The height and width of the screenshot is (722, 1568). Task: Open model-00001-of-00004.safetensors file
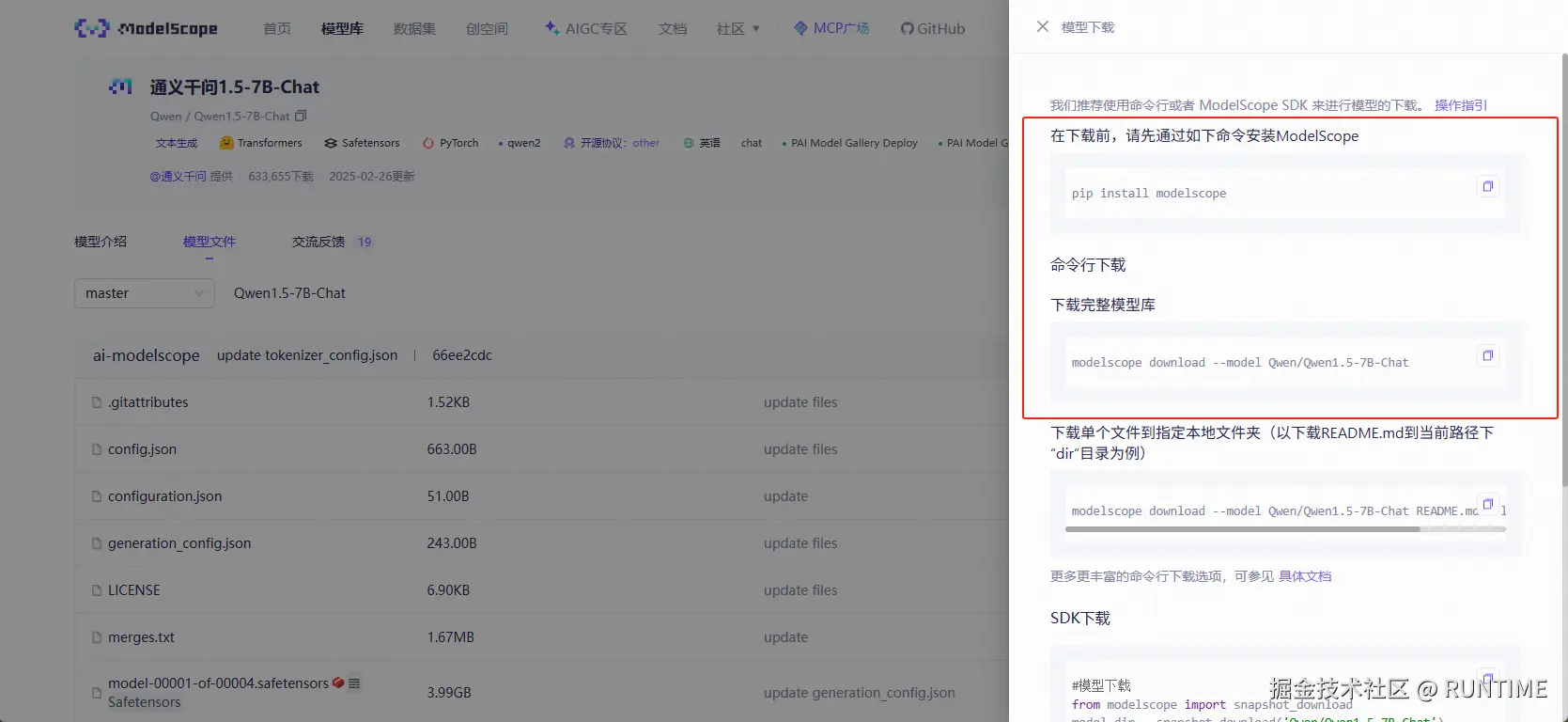[x=218, y=683]
